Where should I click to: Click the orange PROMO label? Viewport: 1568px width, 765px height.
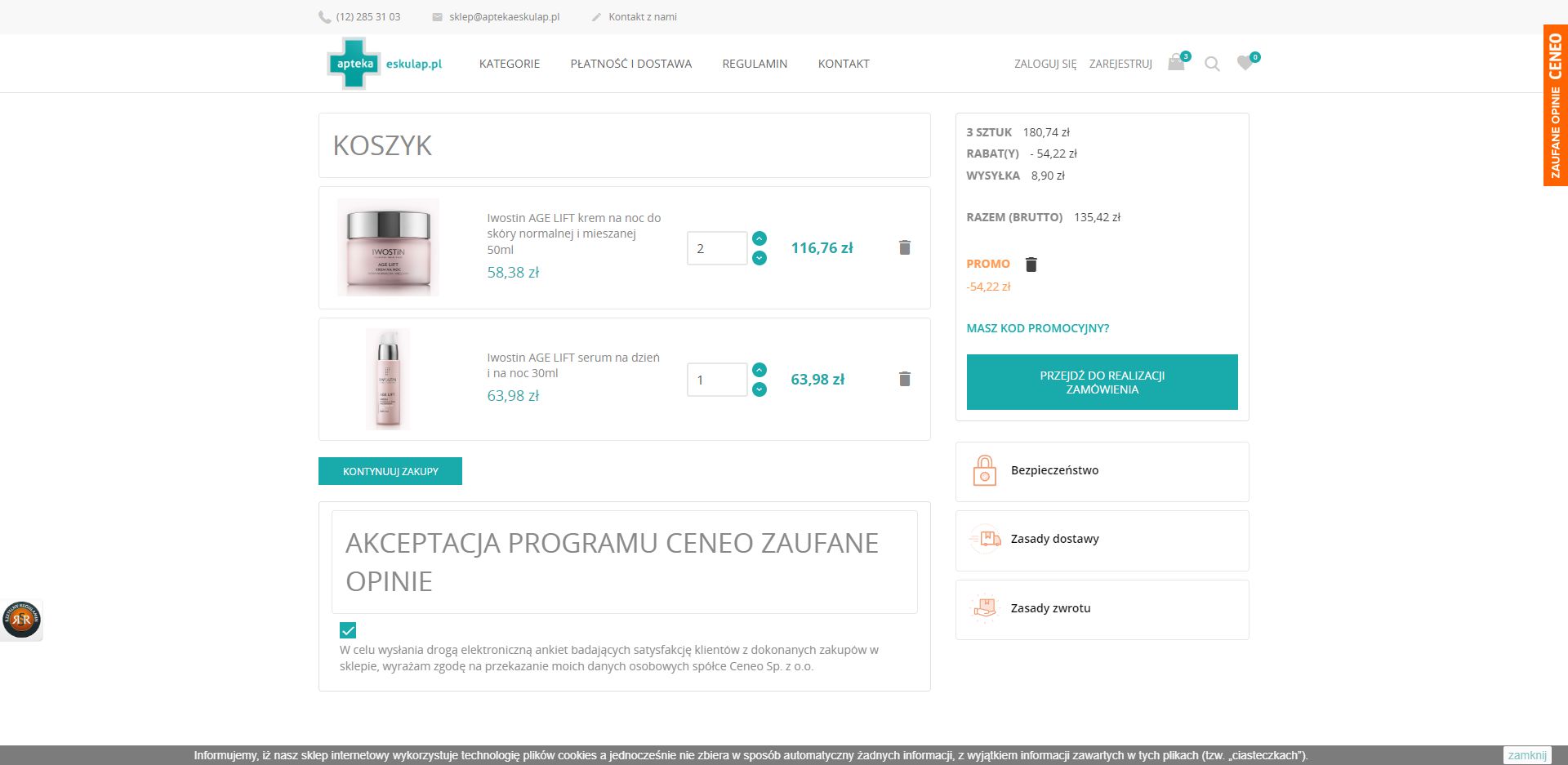pyautogui.click(x=988, y=264)
